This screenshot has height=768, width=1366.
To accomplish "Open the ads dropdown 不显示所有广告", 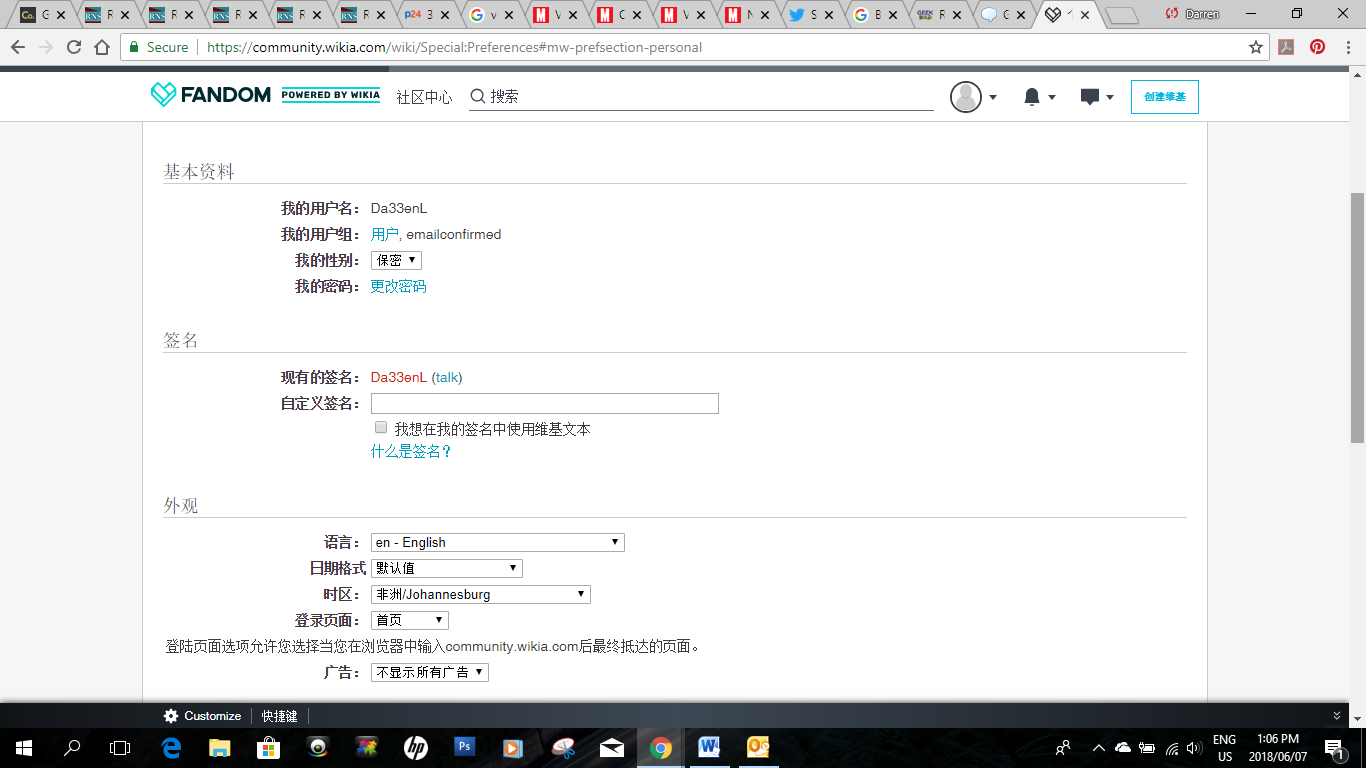I will (429, 672).
